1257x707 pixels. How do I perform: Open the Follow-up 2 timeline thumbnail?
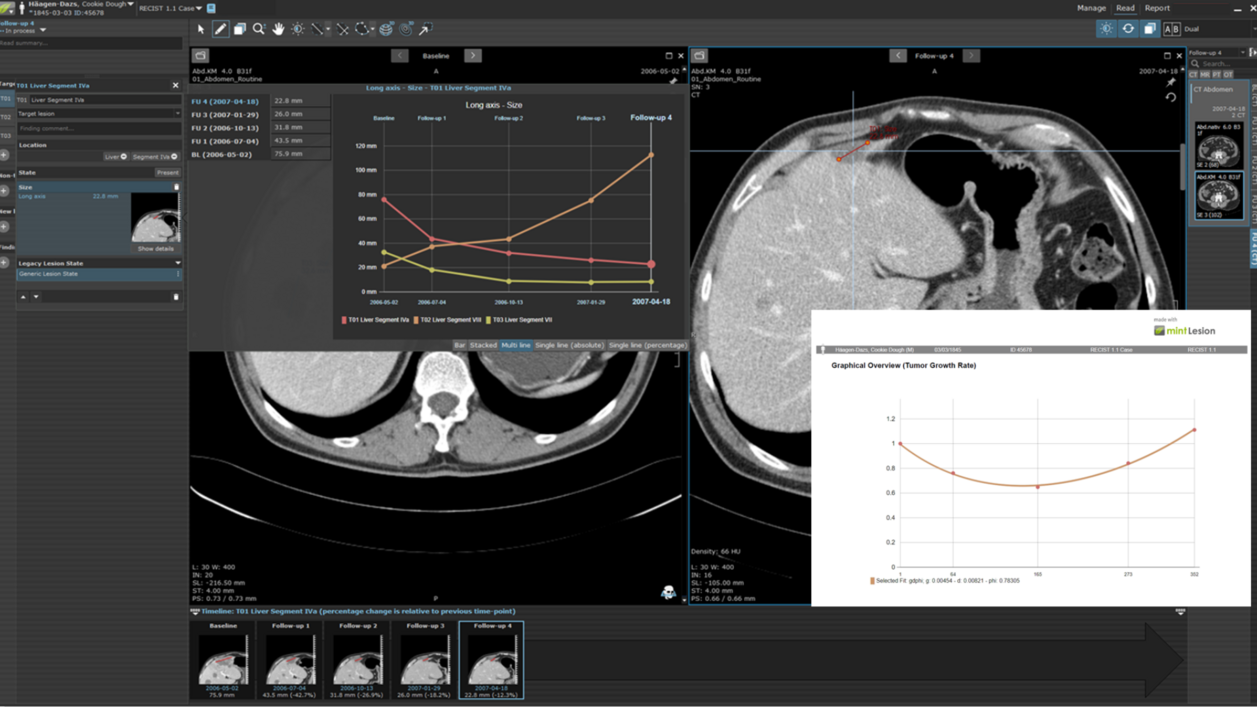click(x=357, y=659)
